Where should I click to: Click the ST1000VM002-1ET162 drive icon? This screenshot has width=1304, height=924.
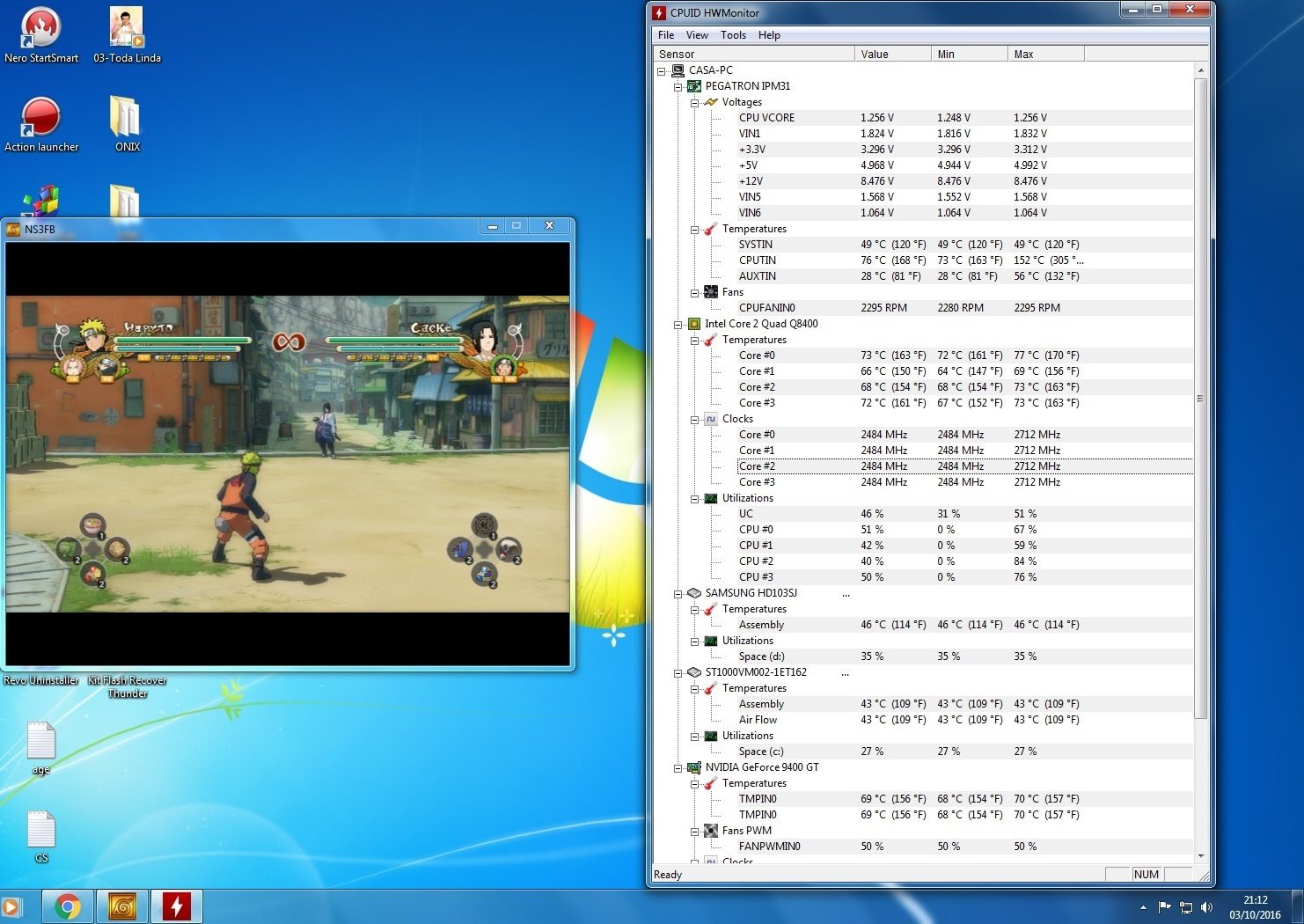point(694,672)
